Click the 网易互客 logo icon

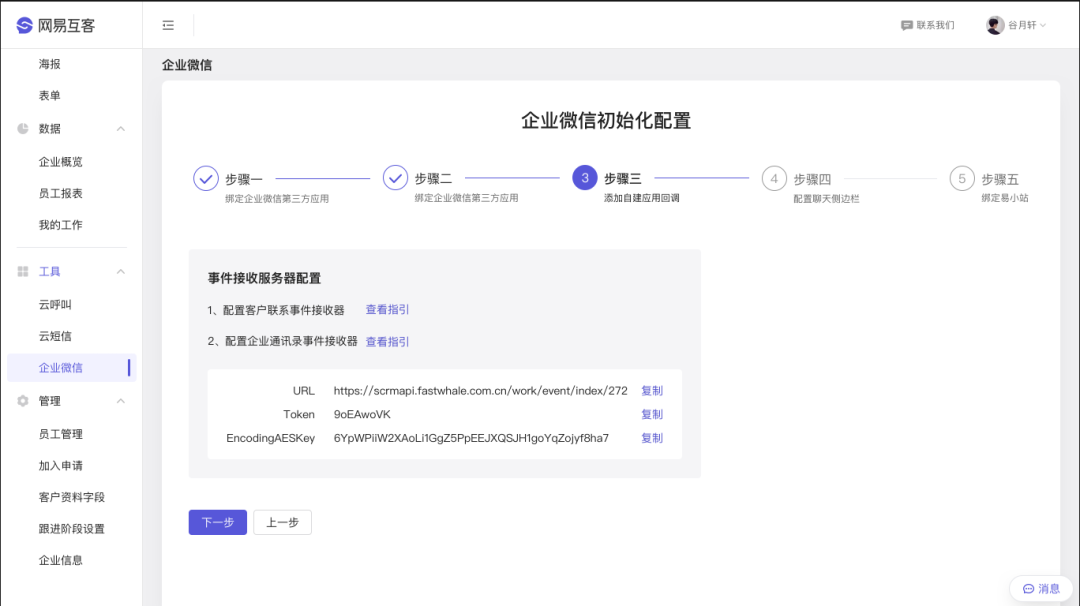point(24,25)
